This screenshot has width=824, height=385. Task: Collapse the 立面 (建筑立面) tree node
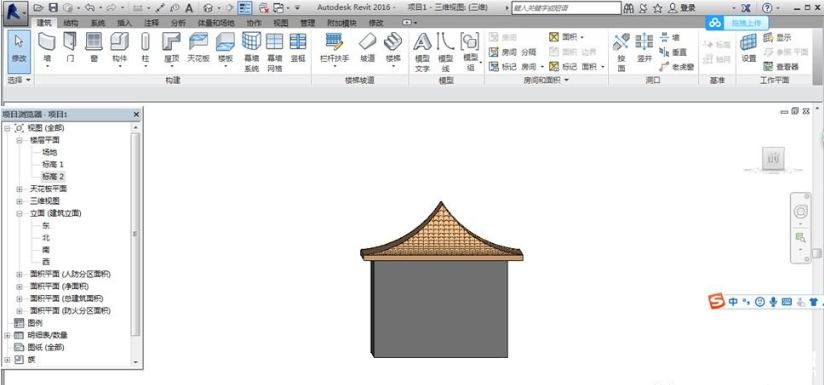(x=19, y=213)
